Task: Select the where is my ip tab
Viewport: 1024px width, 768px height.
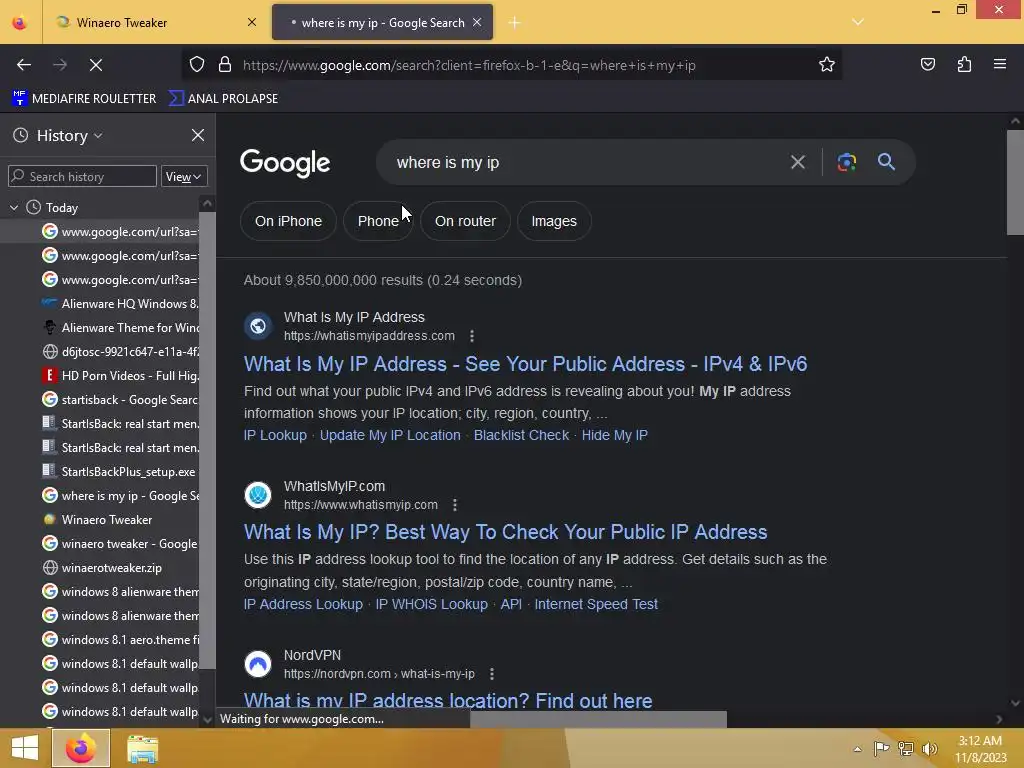Action: (382, 22)
